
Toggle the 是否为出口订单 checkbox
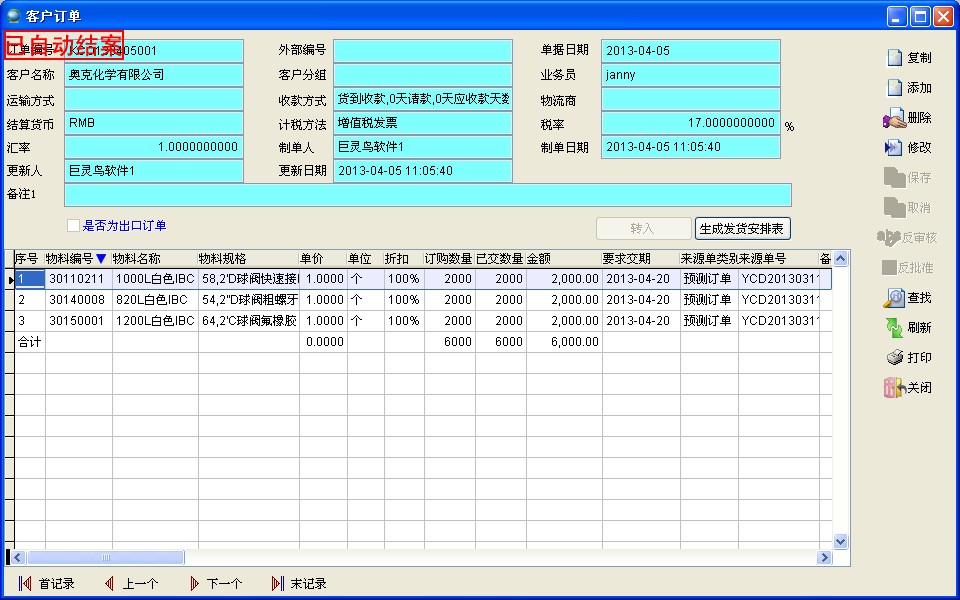(x=73, y=226)
